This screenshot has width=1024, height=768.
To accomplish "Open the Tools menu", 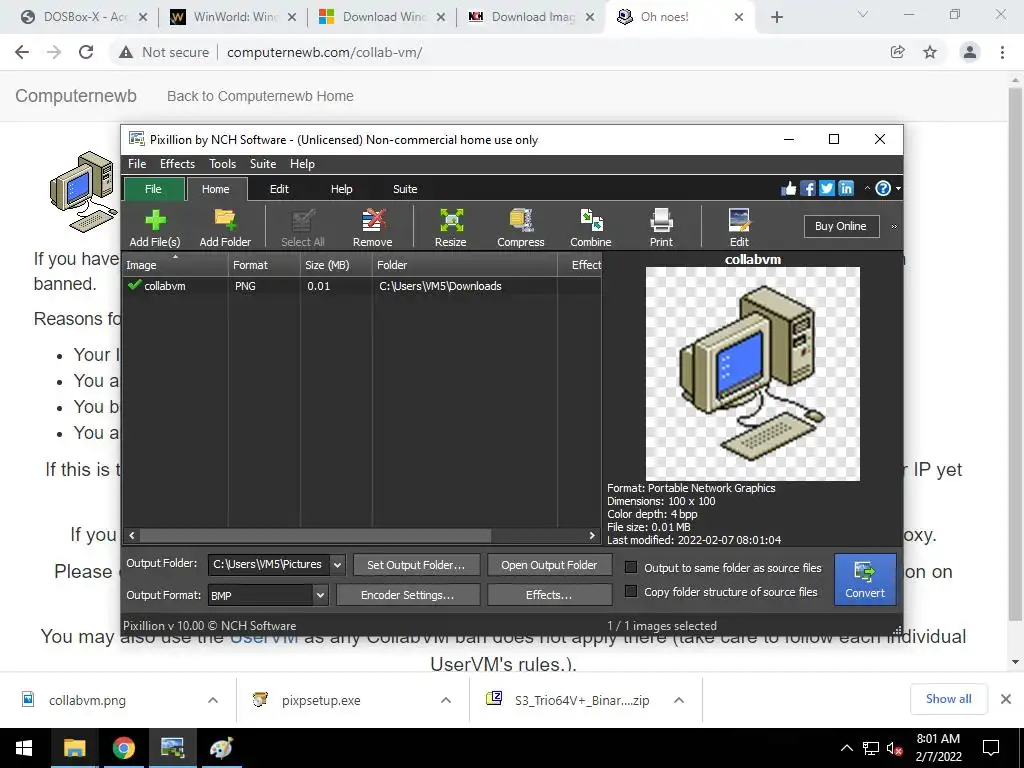I will click(222, 164).
